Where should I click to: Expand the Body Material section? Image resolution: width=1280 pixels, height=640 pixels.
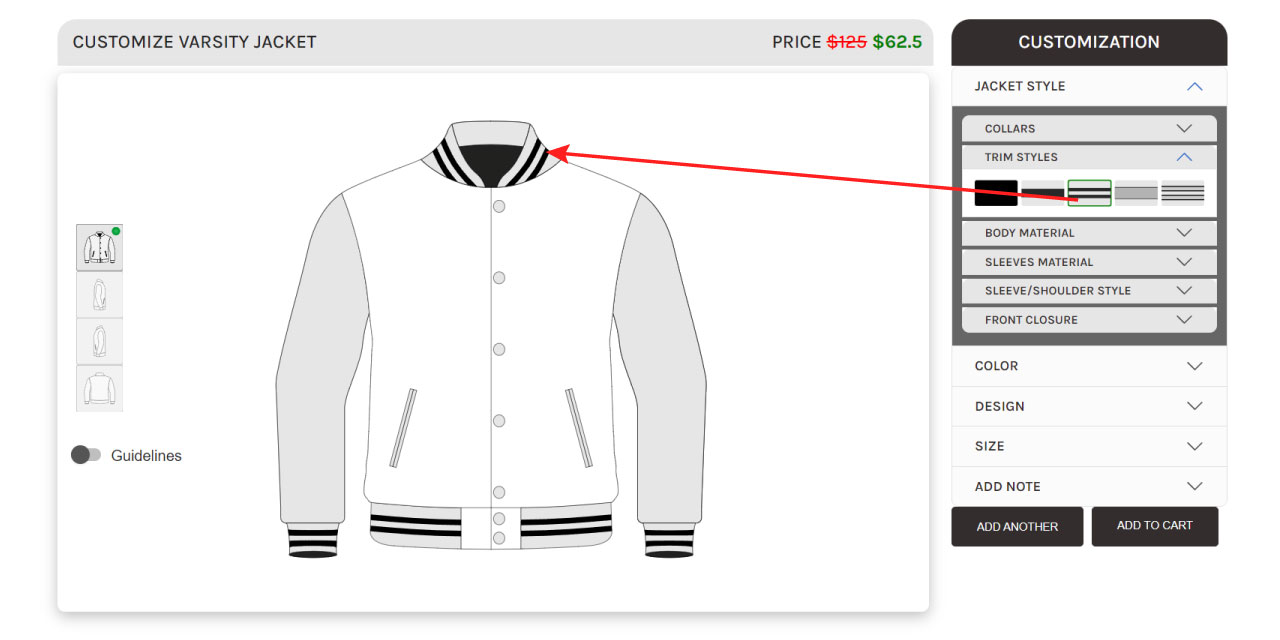tap(1089, 233)
